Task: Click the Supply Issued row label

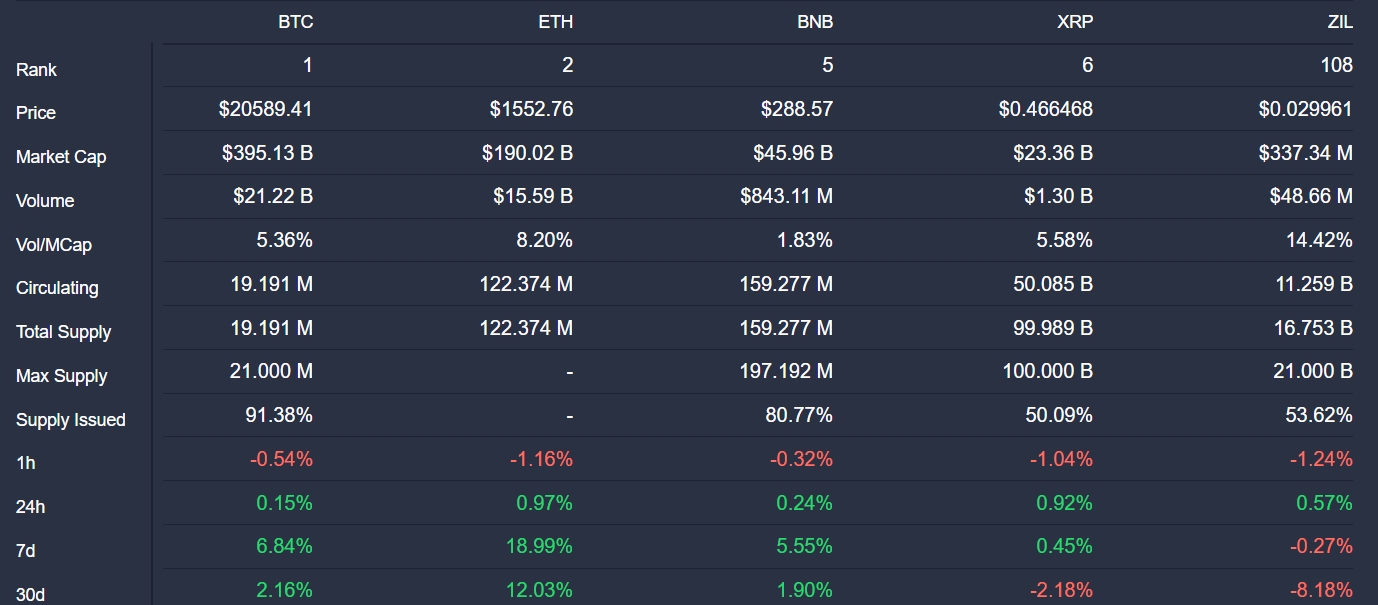Action: point(71,420)
